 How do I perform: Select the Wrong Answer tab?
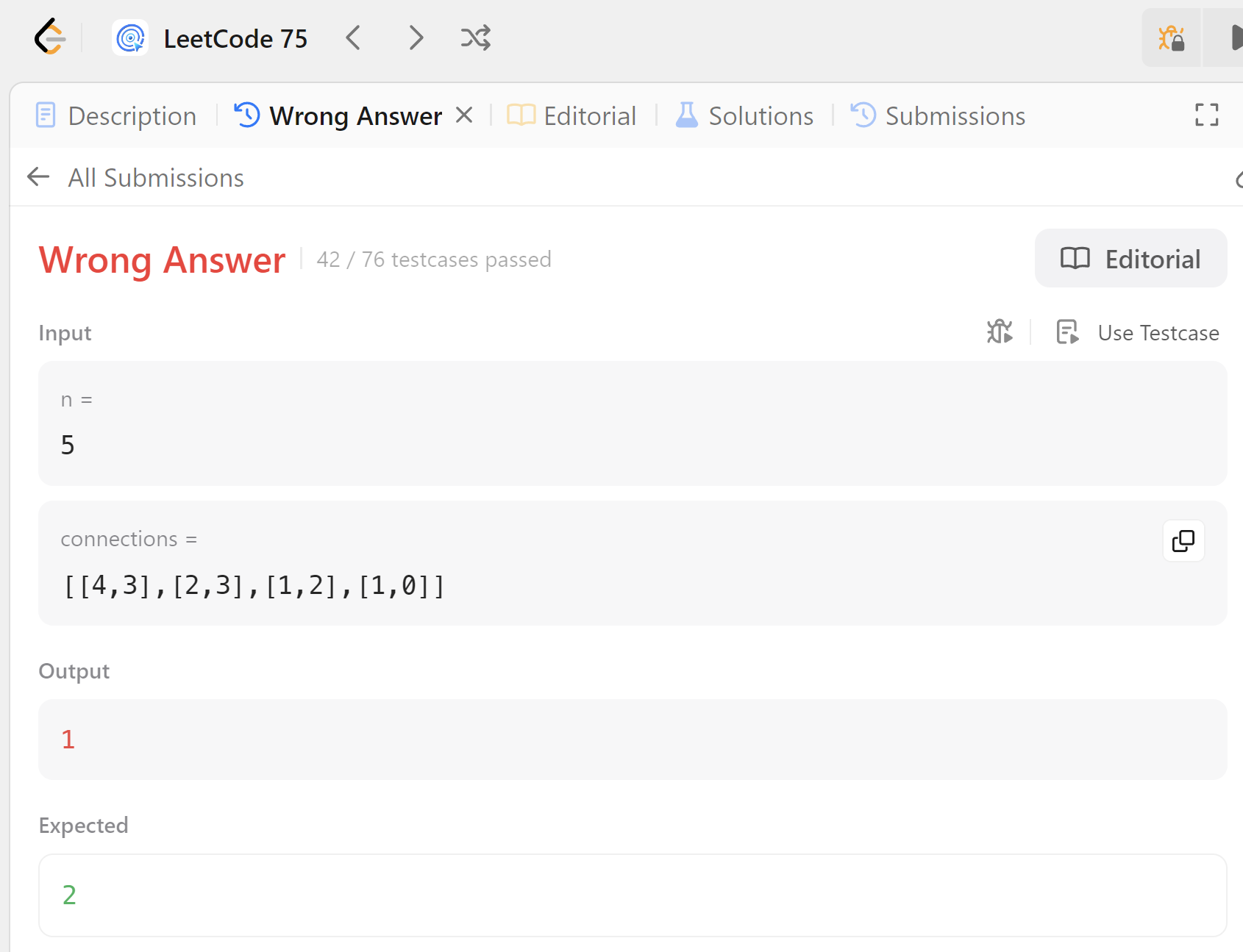pyautogui.click(x=338, y=116)
